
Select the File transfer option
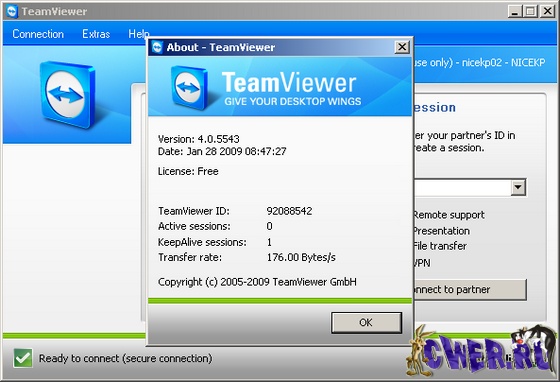pyautogui.click(x=440, y=246)
